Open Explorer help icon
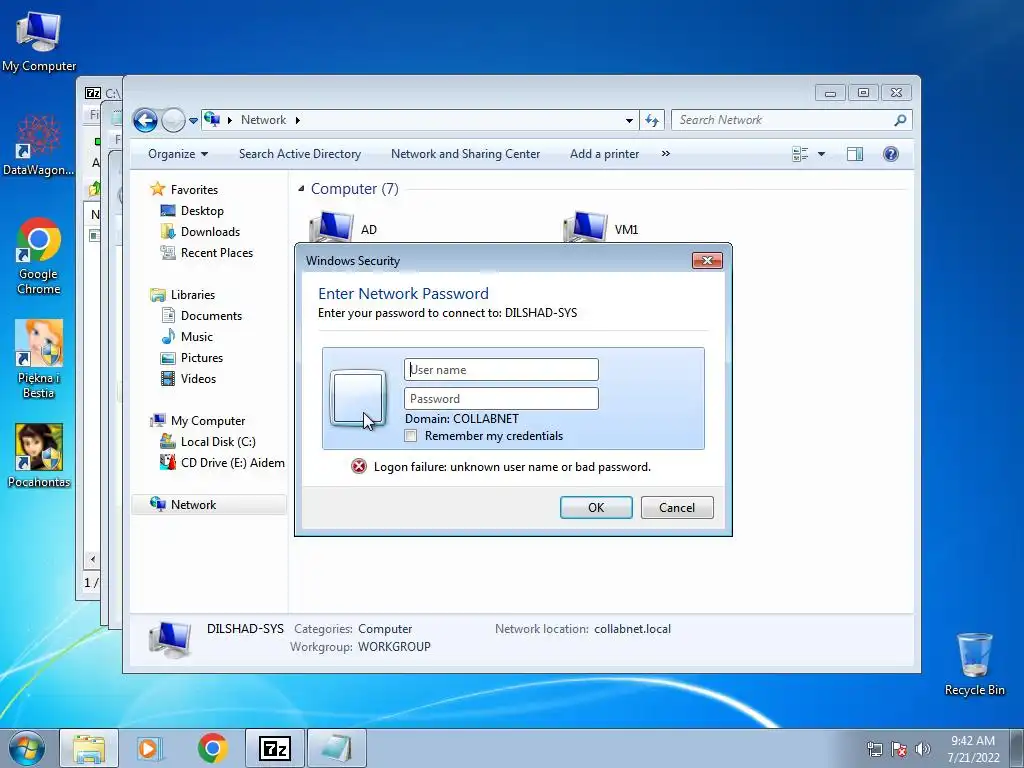Image resolution: width=1024 pixels, height=768 pixels. 891,154
